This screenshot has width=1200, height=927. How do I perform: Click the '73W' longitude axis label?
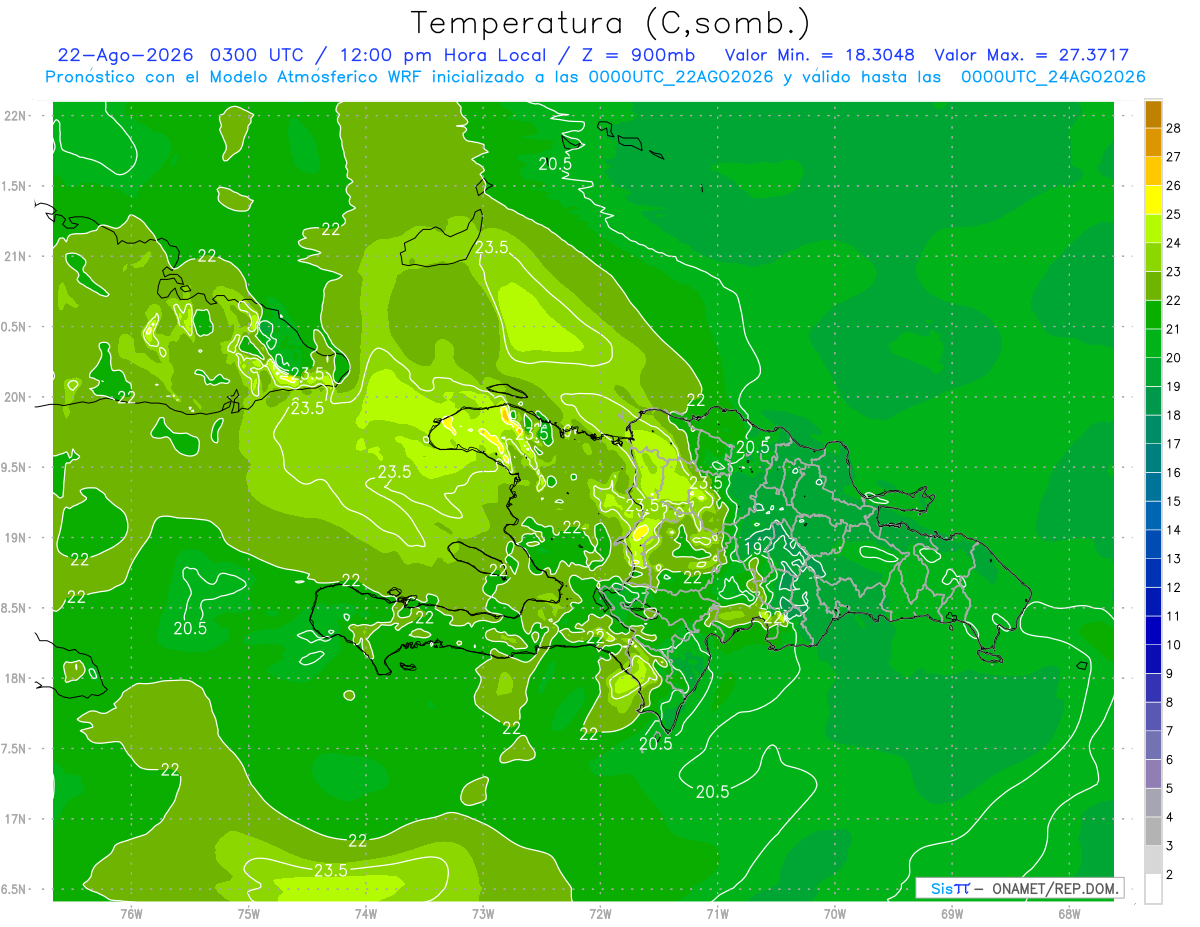pyautogui.click(x=483, y=914)
